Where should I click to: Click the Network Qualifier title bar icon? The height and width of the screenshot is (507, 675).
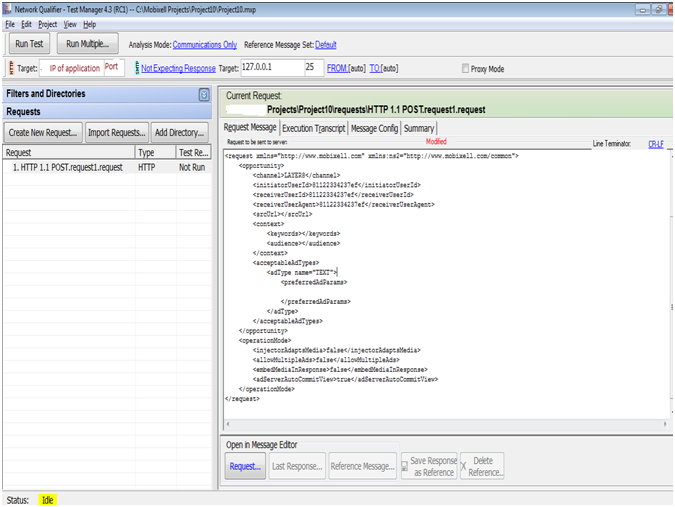7,8
